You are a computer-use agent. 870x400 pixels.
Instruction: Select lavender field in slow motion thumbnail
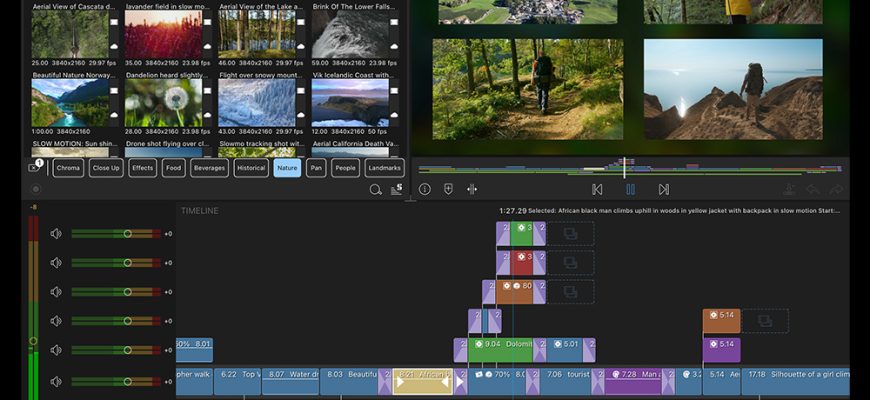coord(163,34)
